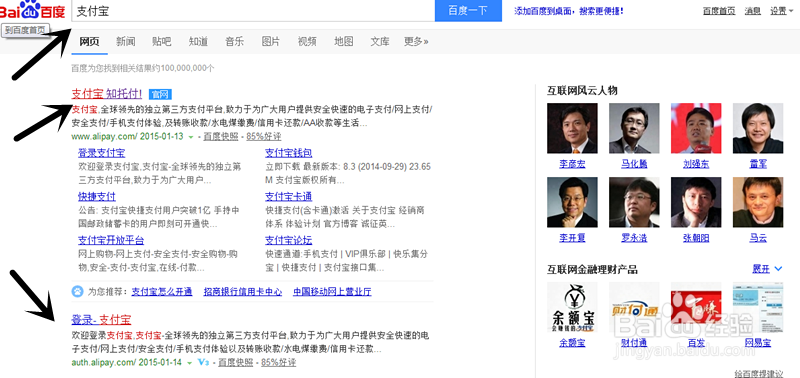Image resolution: width=800 pixels, height=378 pixels.
Task: Expand the 更多» tab menu
Action: tap(416, 41)
